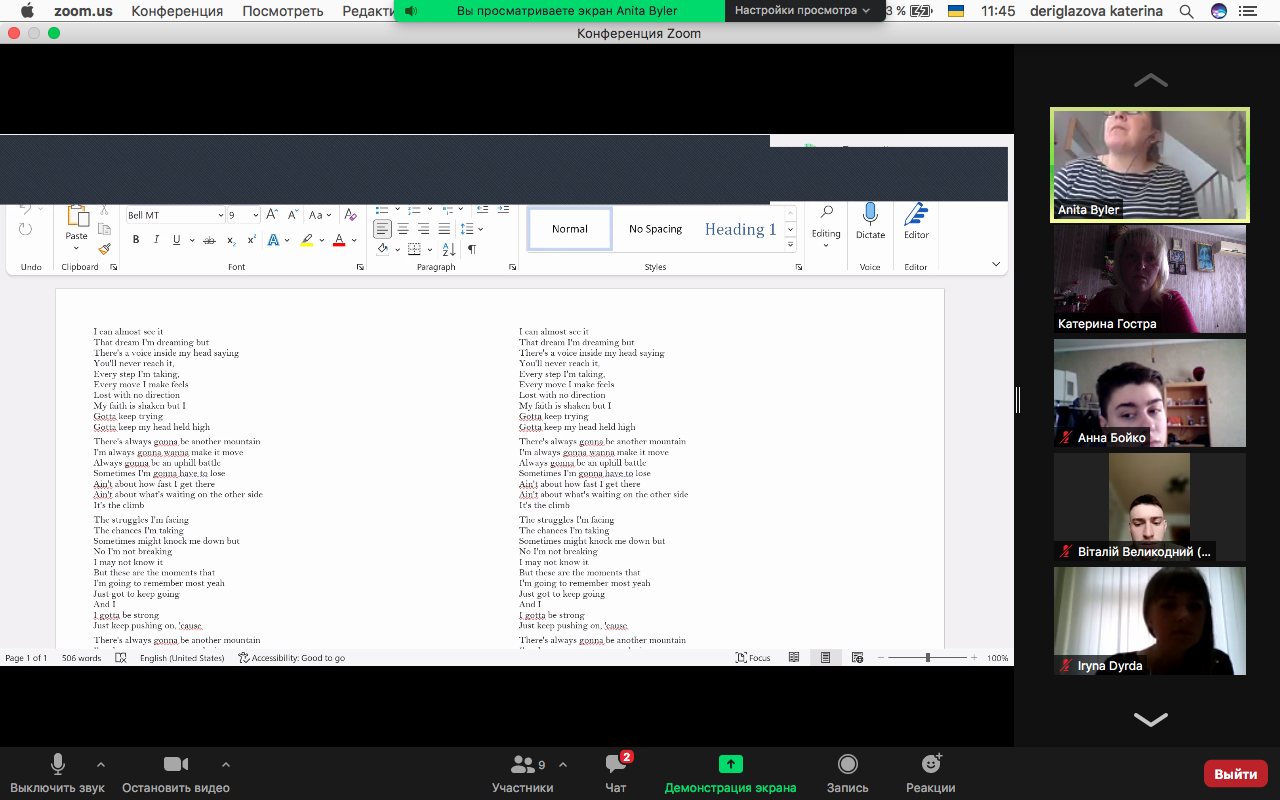
Task: Open Настройки просмотра dropdown
Action: (x=803, y=10)
